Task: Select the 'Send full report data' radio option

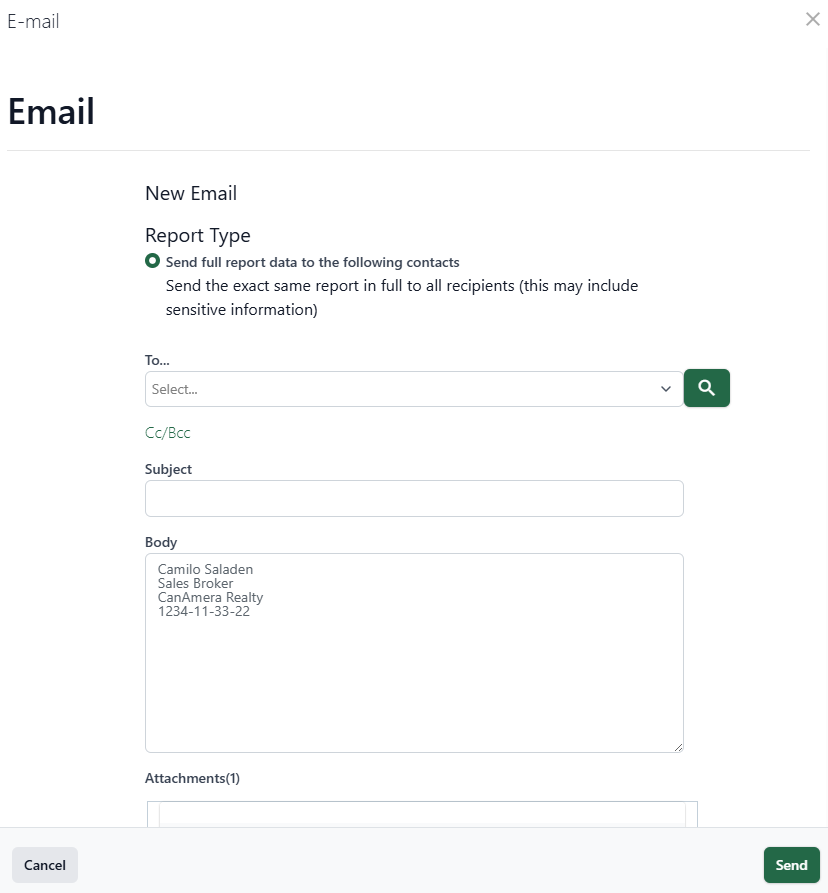Action: (x=153, y=261)
